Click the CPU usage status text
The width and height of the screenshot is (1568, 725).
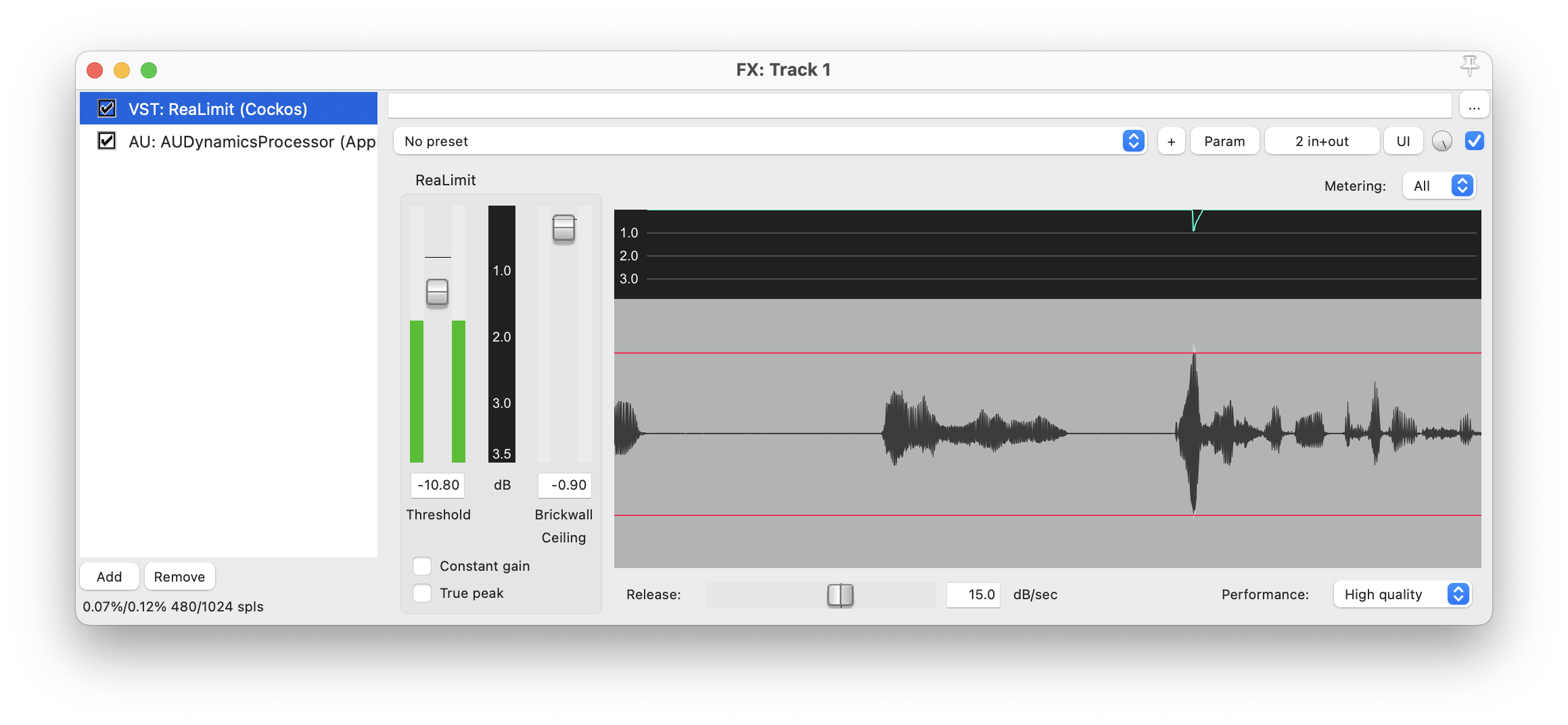173,607
